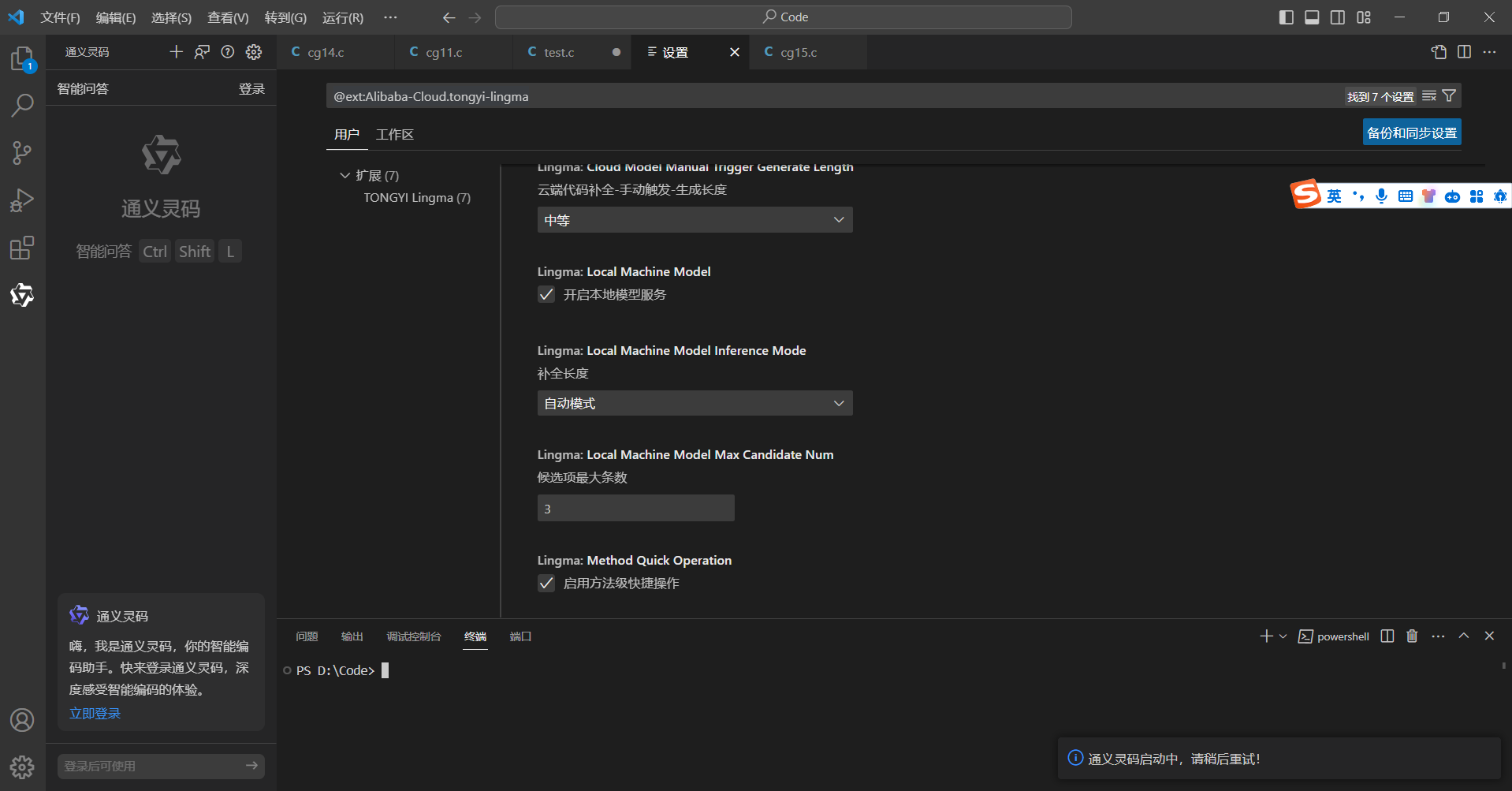Open the settings filter funnel
1512x791 pixels.
pos(1449,96)
